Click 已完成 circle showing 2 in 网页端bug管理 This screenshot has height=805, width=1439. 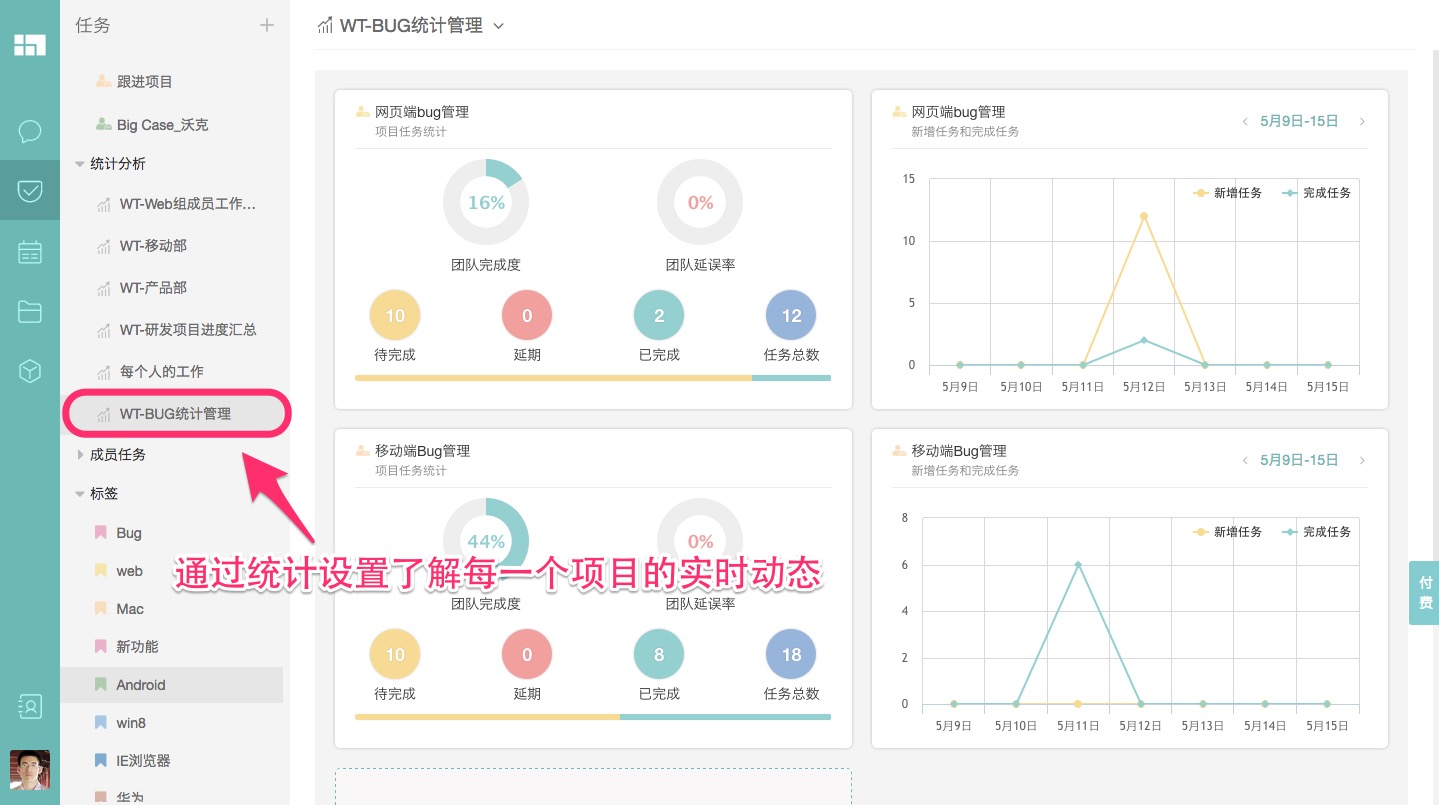point(659,316)
